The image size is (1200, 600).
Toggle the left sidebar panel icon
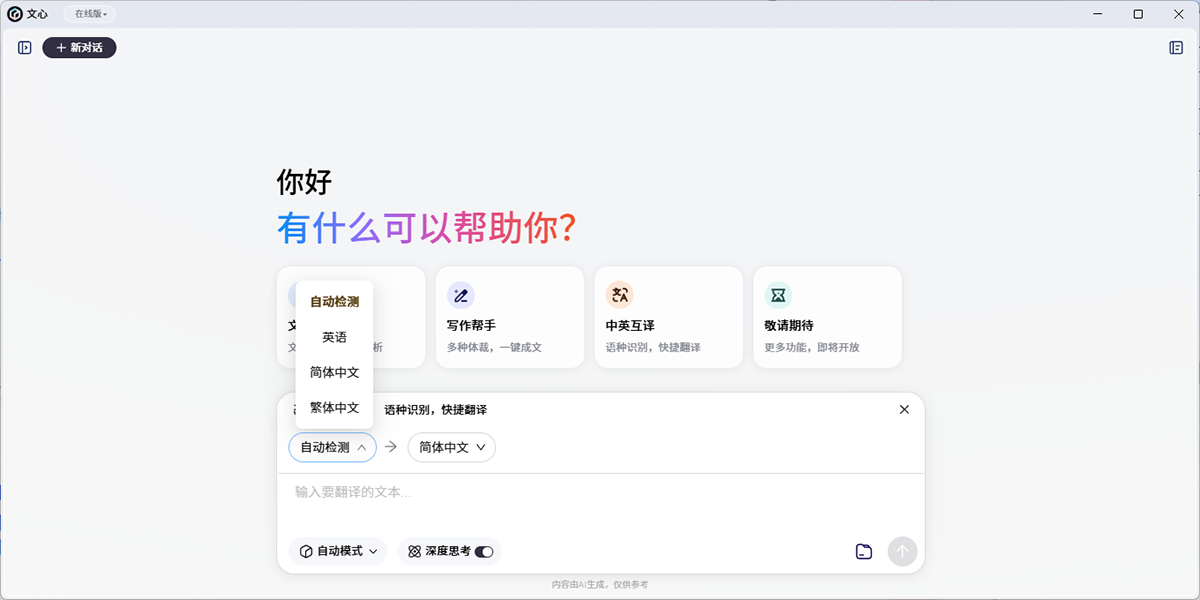[25, 47]
